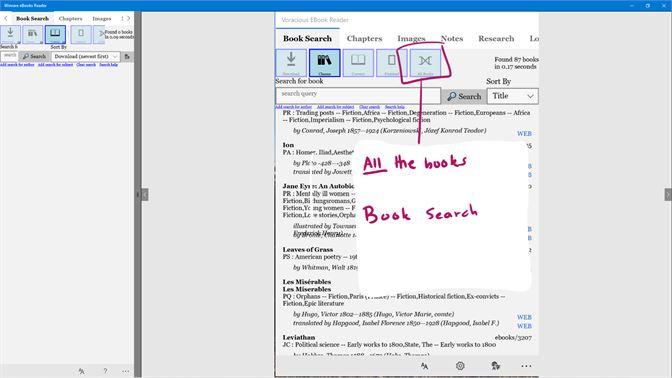Click the Add search for subject link in center
The width and height of the screenshot is (672, 378).
(336, 107)
